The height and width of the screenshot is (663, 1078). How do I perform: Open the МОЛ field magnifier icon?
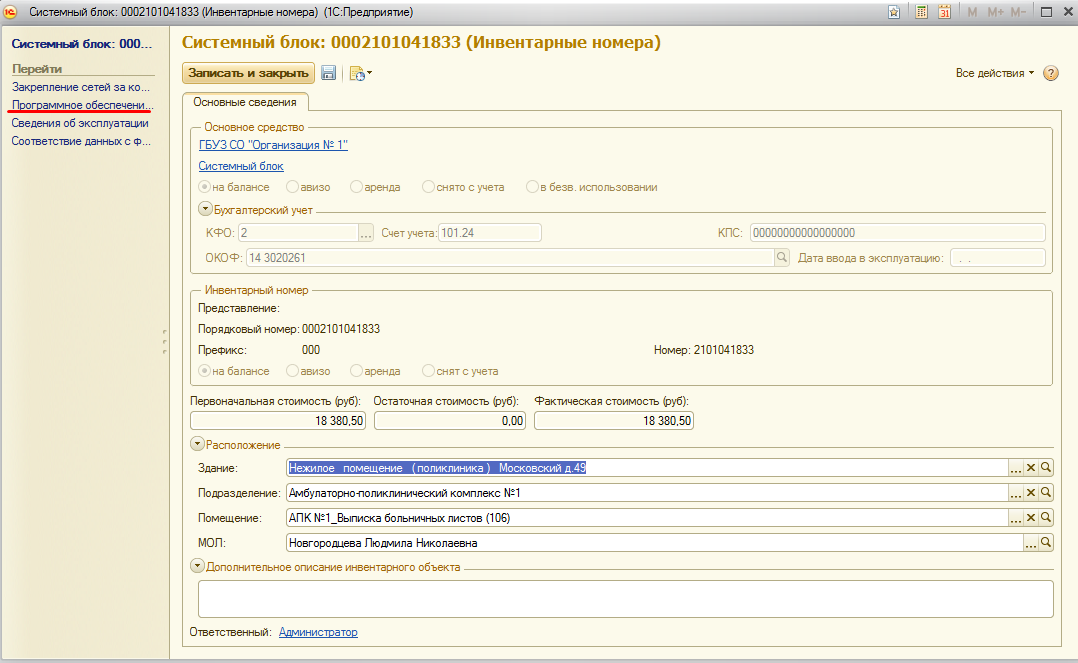coord(1046,543)
